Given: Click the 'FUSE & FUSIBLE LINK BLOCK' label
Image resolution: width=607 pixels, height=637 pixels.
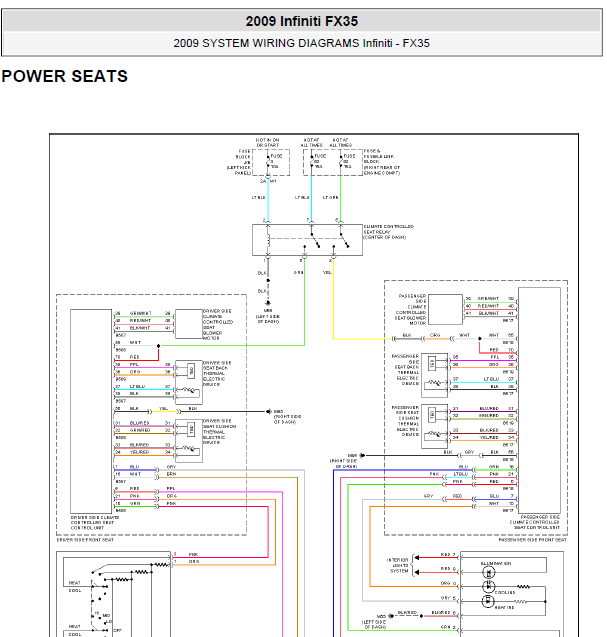Looking at the screenshot, I should tap(382, 162).
